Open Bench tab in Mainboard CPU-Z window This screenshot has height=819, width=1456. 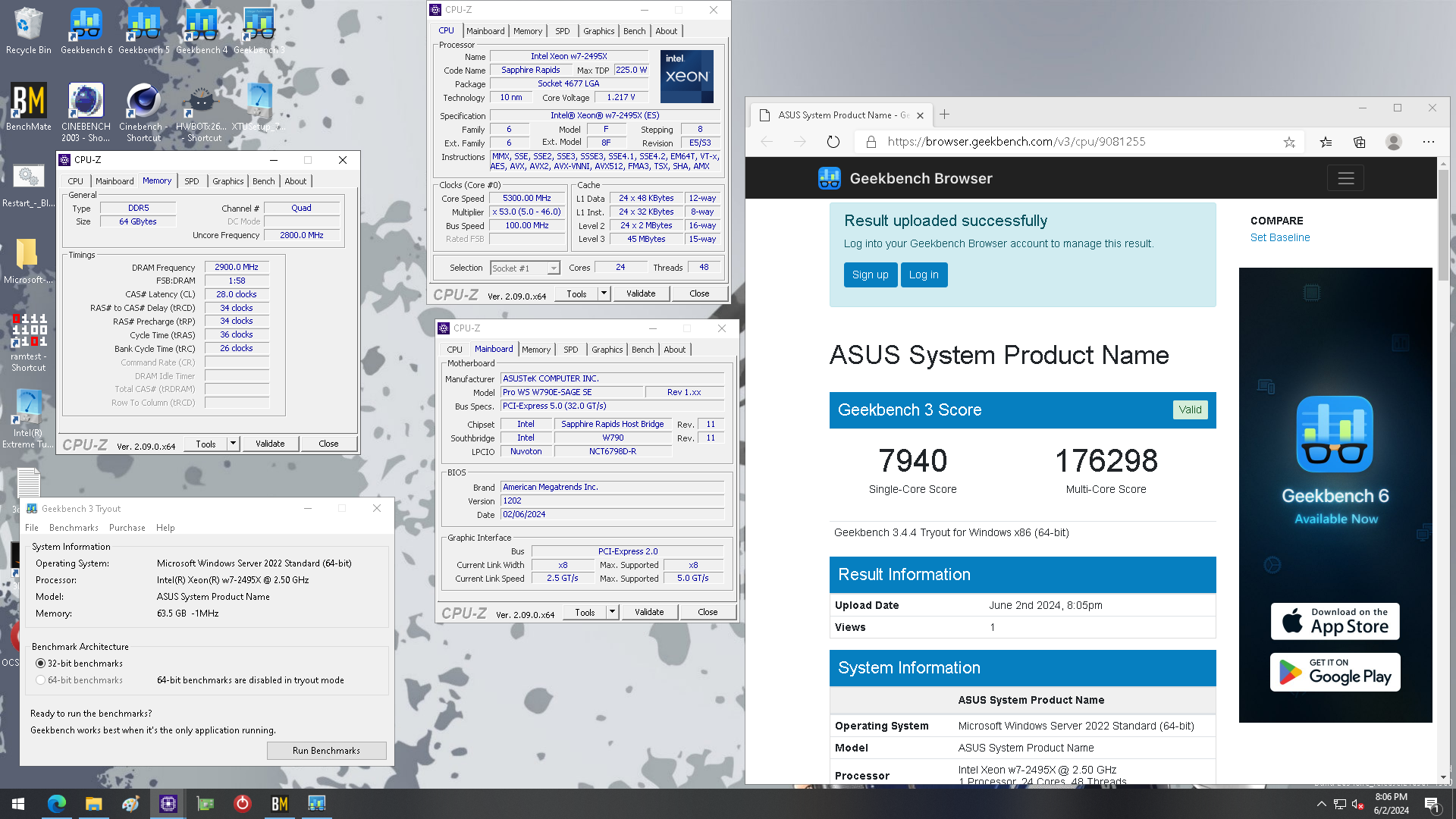click(x=643, y=350)
